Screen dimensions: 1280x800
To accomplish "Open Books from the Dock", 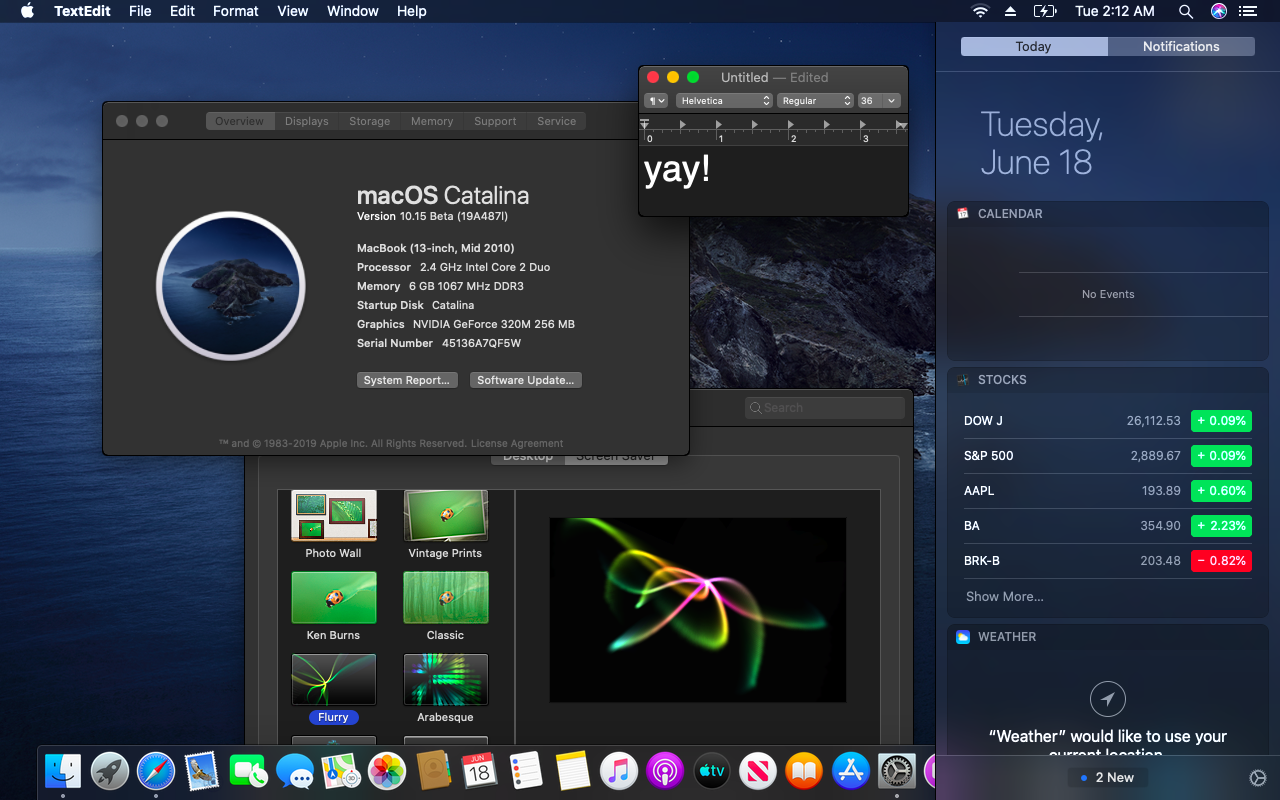I will point(804,771).
